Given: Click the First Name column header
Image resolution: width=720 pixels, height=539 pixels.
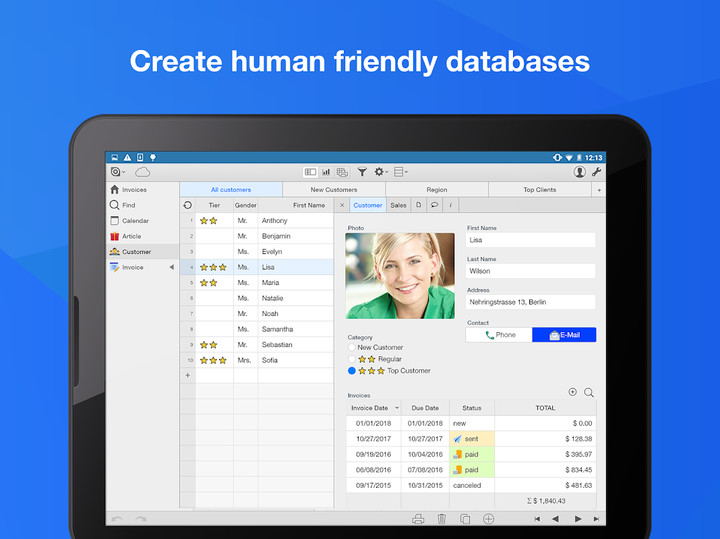Looking at the screenshot, I should (x=296, y=205).
